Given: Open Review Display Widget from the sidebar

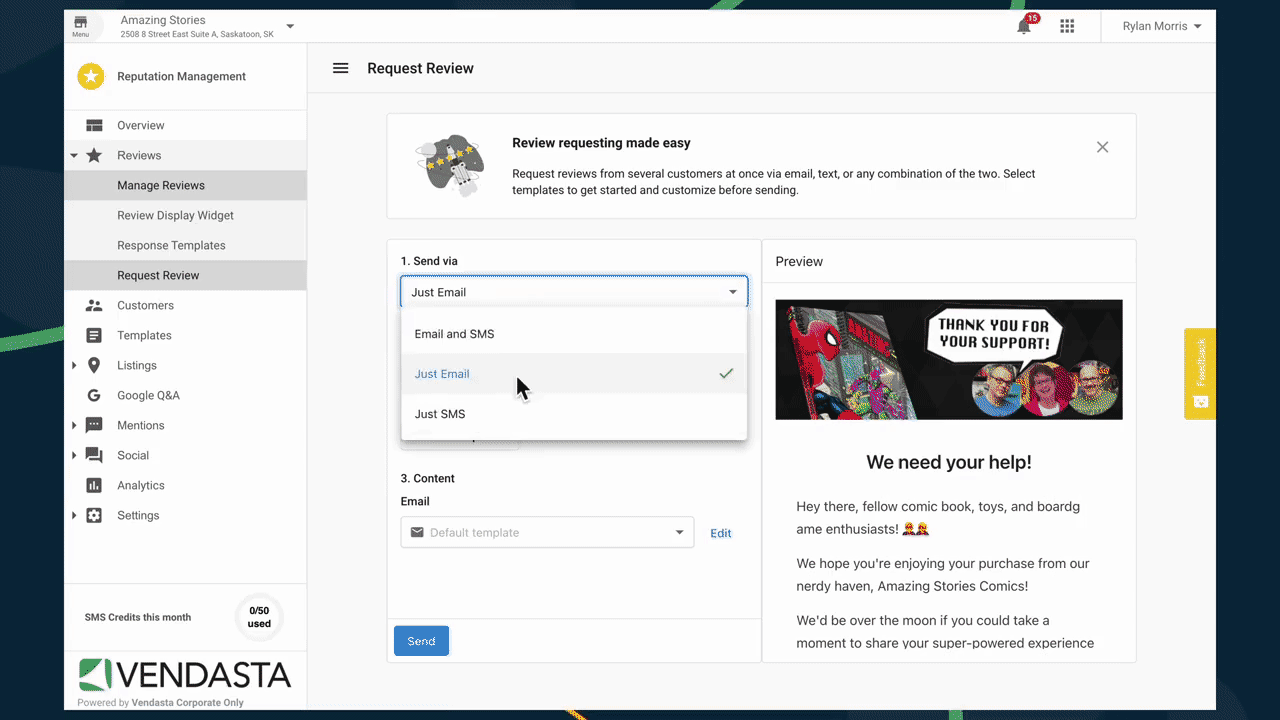Looking at the screenshot, I should pyautogui.click(x=175, y=215).
